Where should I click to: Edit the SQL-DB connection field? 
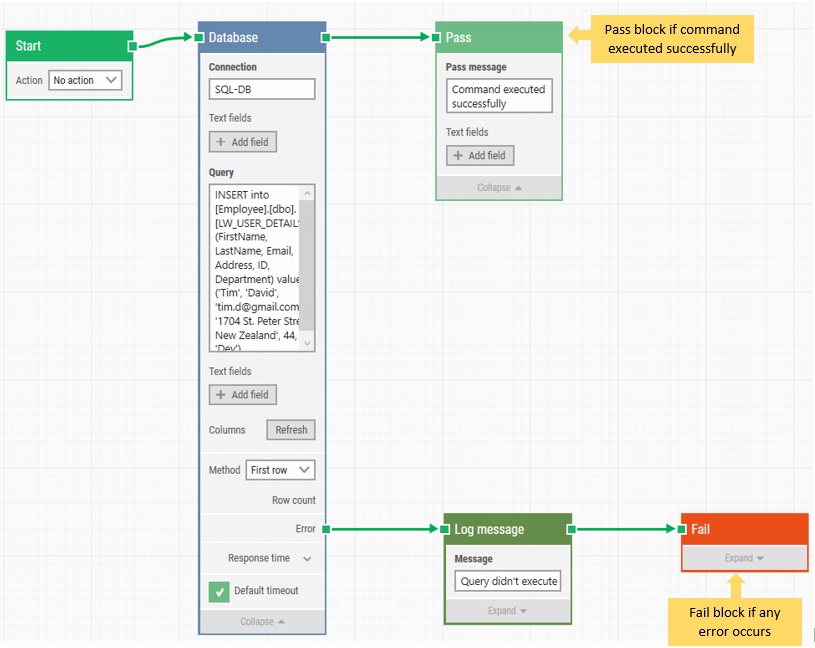tap(260, 89)
